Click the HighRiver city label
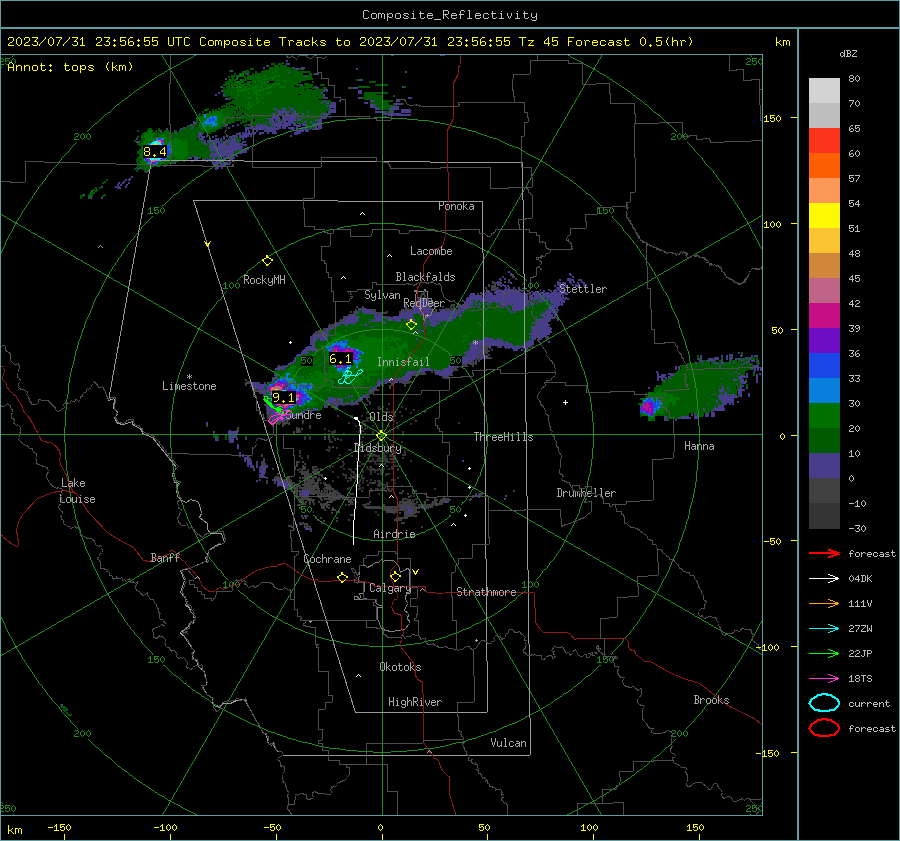The width and height of the screenshot is (900, 841). 415,702
